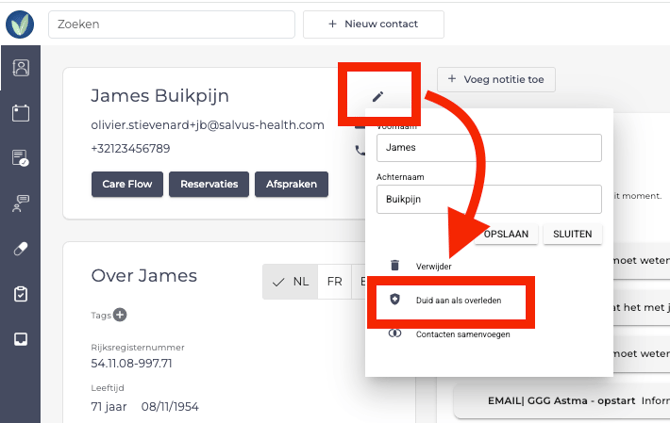The image size is (670, 423).
Task: Click the phone number +32123456789
Action: pyautogui.click(x=130, y=149)
